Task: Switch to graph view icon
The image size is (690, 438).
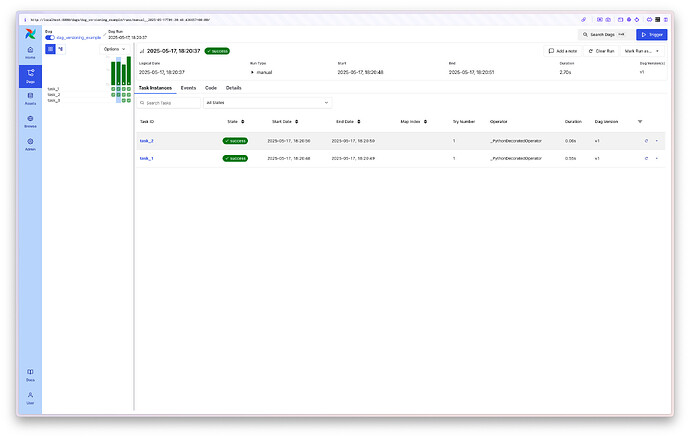Action: coord(61,49)
